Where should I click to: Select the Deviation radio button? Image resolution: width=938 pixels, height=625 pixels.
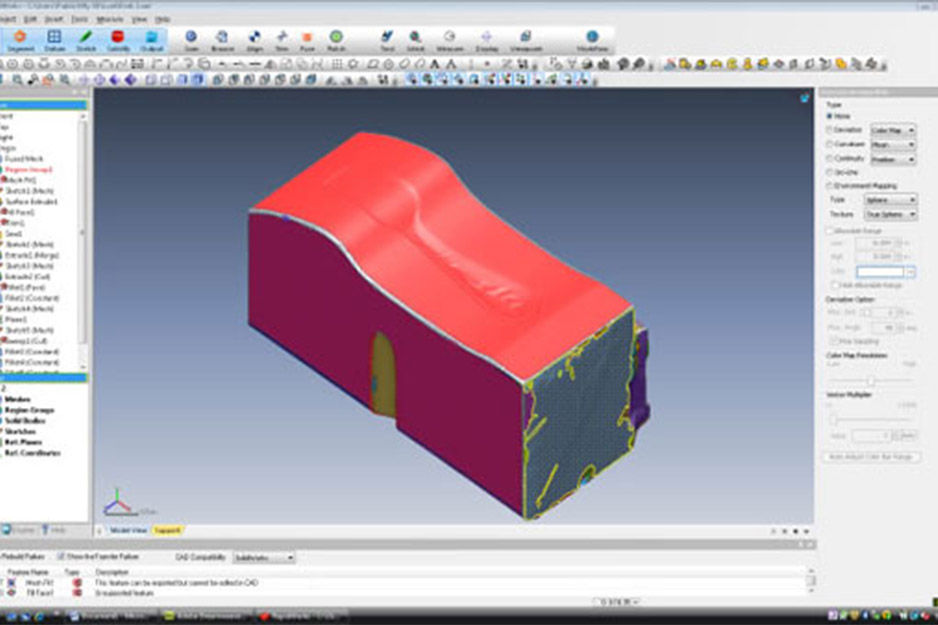[x=829, y=130]
